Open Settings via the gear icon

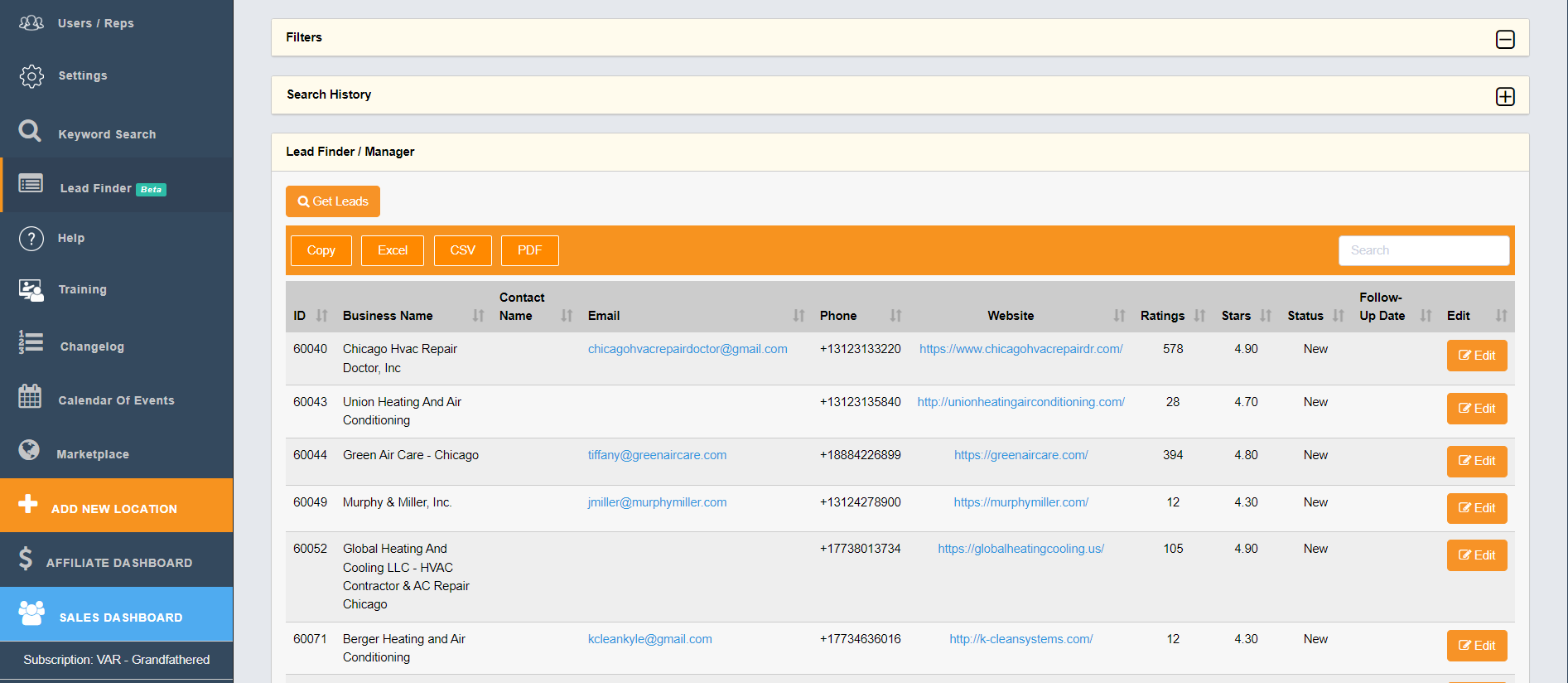pyautogui.click(x=31, y=75)
